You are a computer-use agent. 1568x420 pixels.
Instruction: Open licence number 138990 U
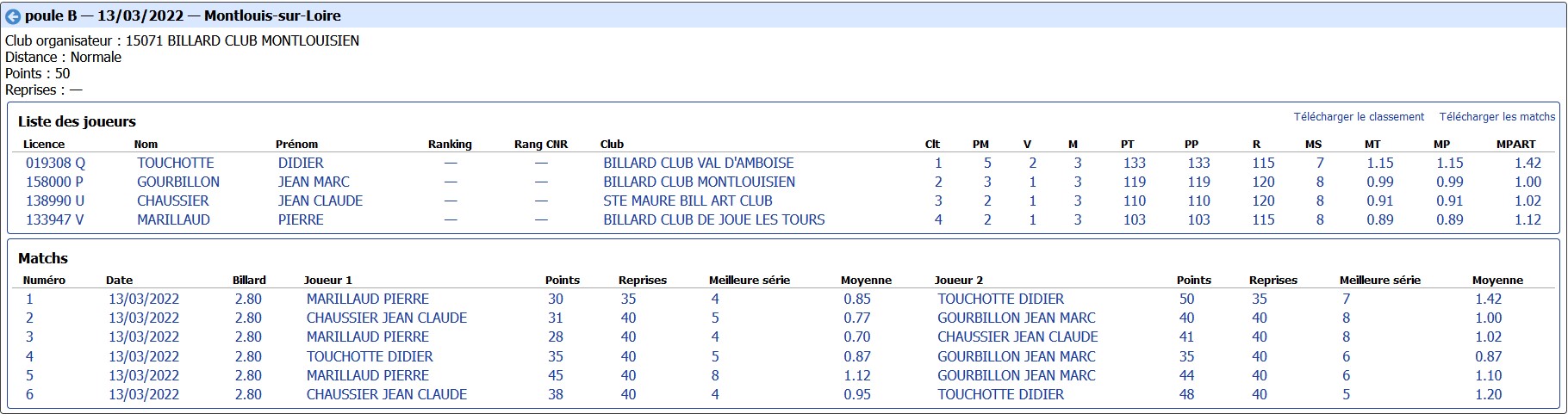(x=55, y=201)
